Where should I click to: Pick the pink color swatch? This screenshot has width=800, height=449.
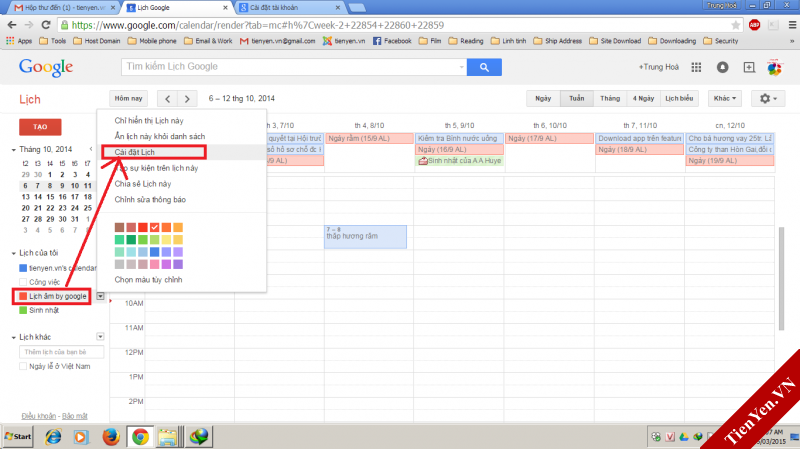point(155,264)
